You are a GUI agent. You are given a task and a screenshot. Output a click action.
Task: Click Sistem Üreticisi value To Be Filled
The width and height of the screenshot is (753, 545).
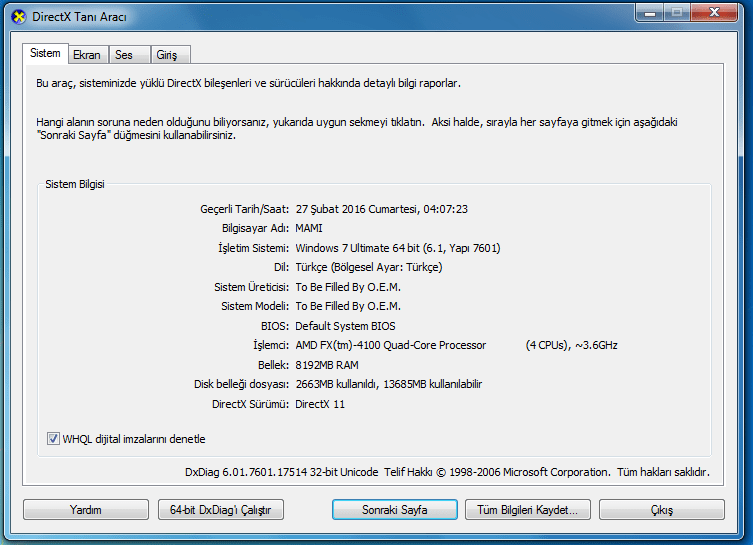(348, 287)
